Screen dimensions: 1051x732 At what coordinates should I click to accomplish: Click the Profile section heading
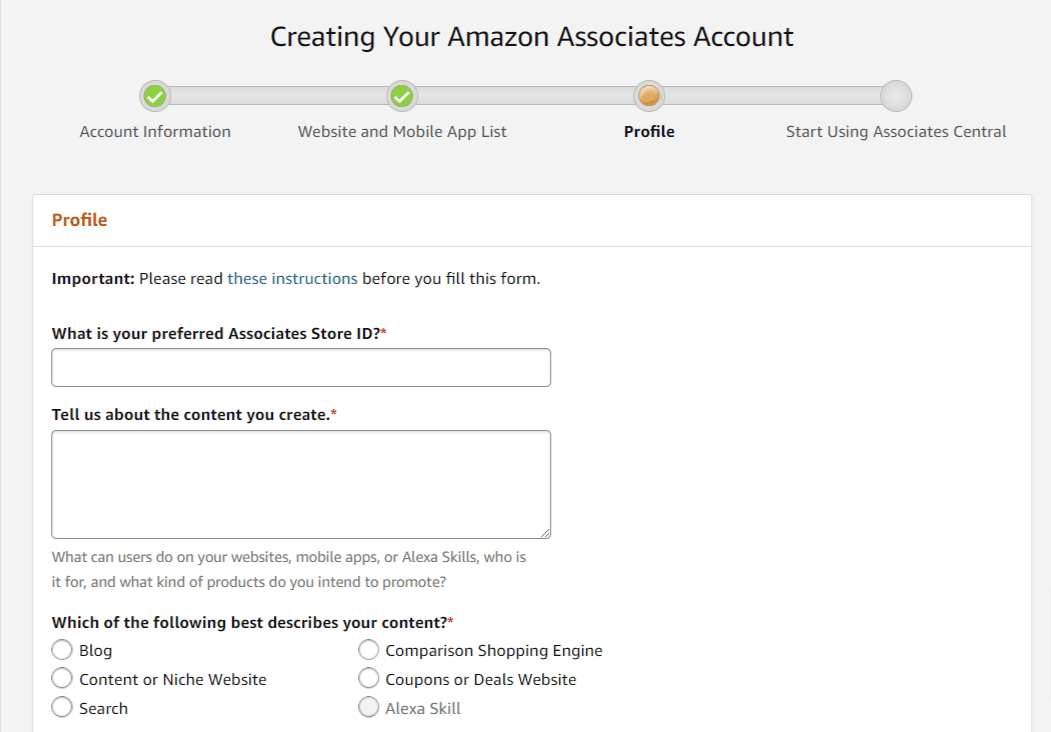point(79,220)
